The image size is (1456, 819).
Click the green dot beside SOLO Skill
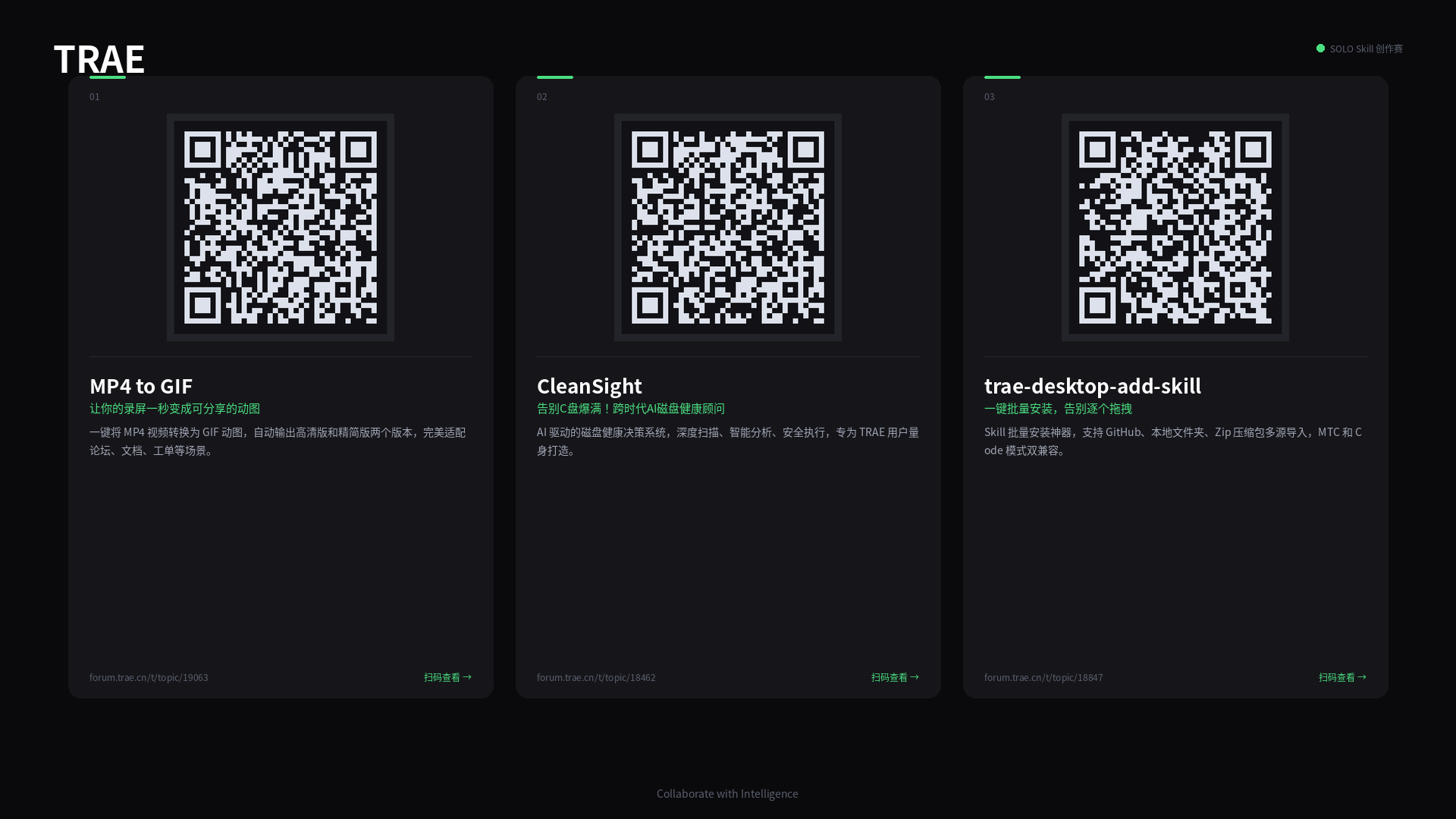[1320, 48]
